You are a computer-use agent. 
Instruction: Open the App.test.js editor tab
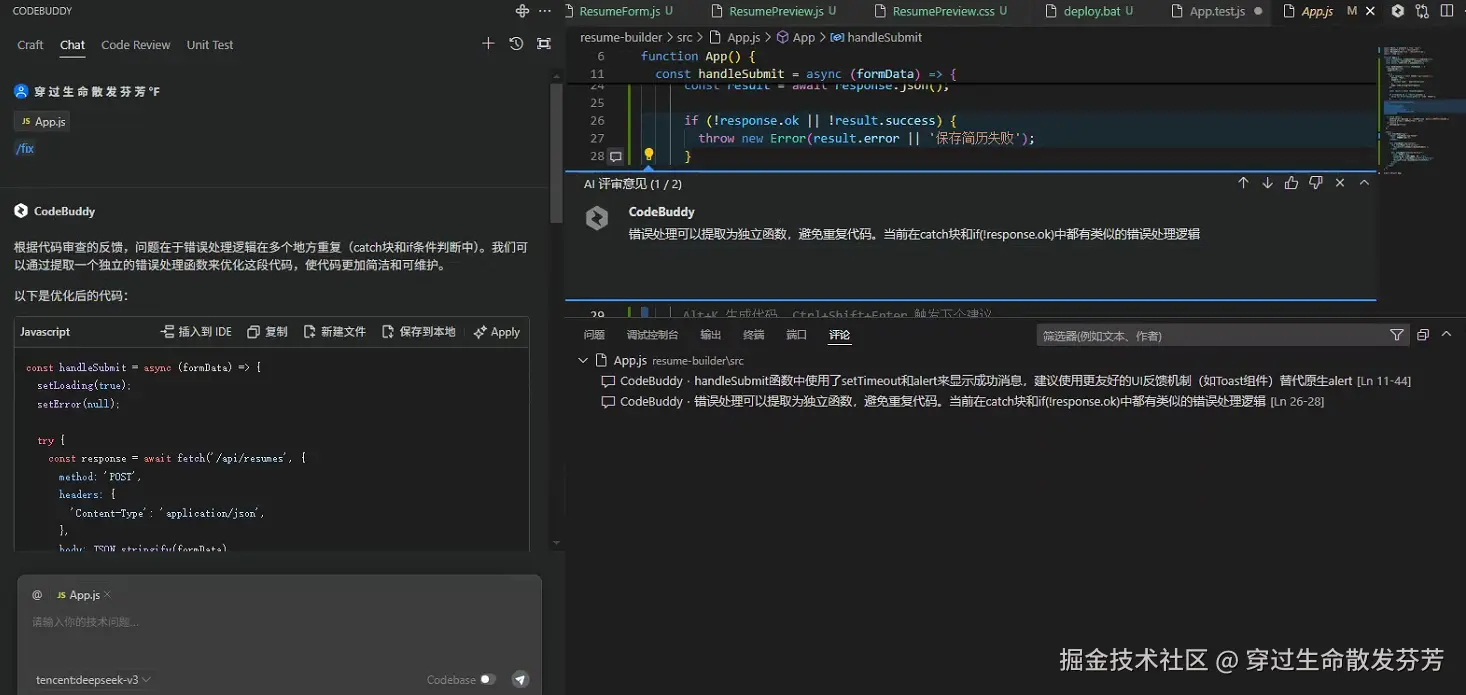1216,11
